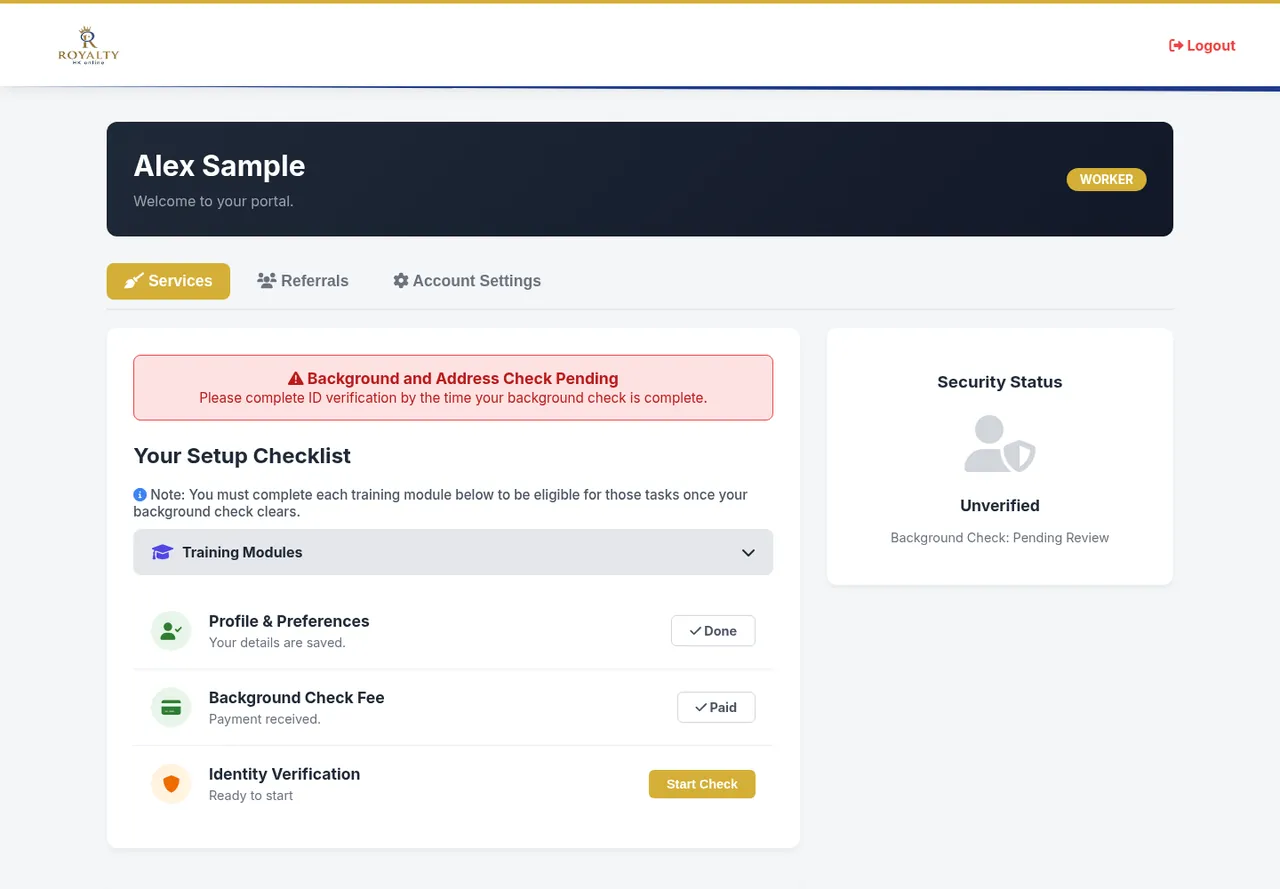The width and height of the screenshot is (1280, 889).
Task: Click the Profile & Preferences title
Action: pyautogui.click(x=289, y=621)
